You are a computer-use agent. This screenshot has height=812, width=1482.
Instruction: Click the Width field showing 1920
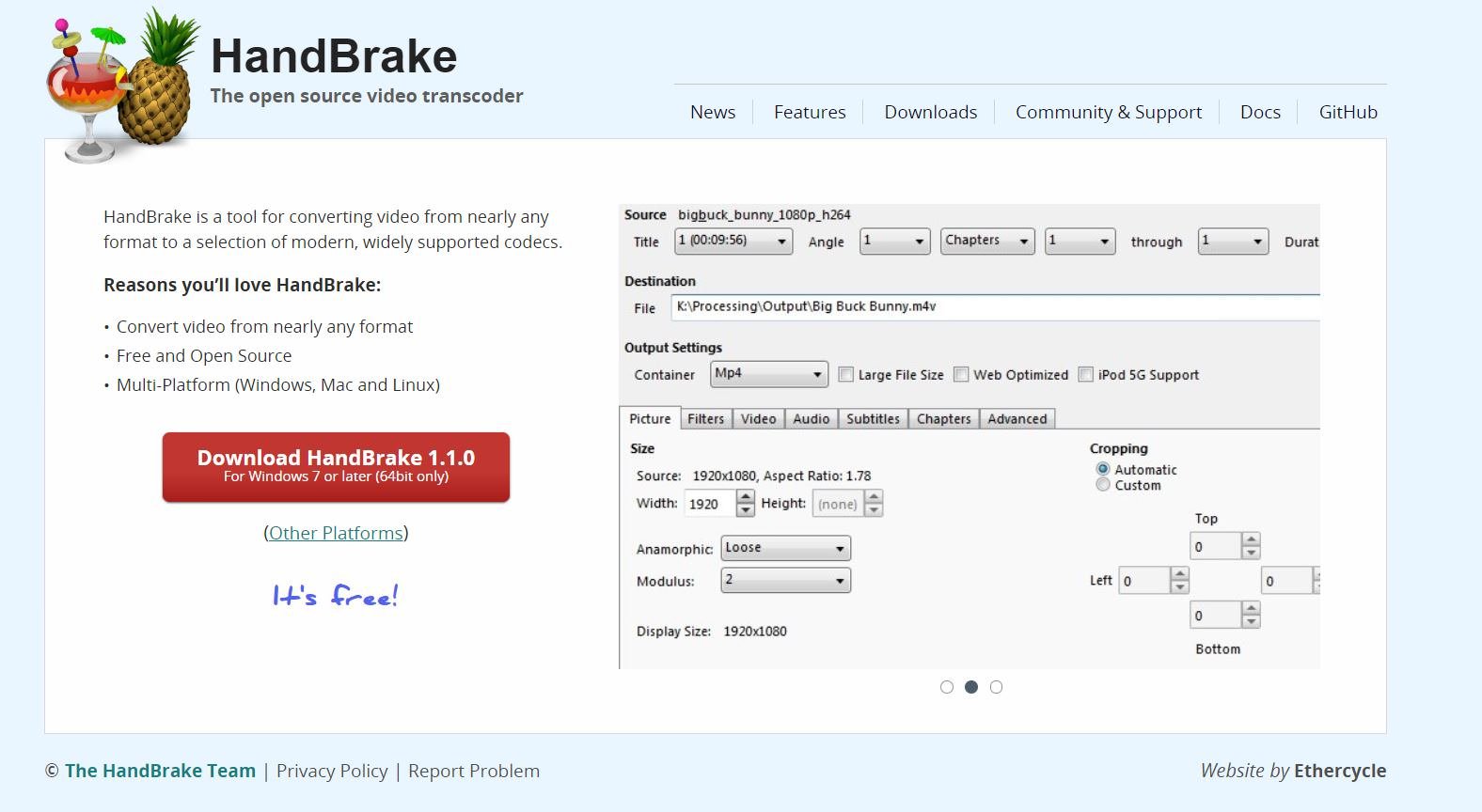pos(710,504)
